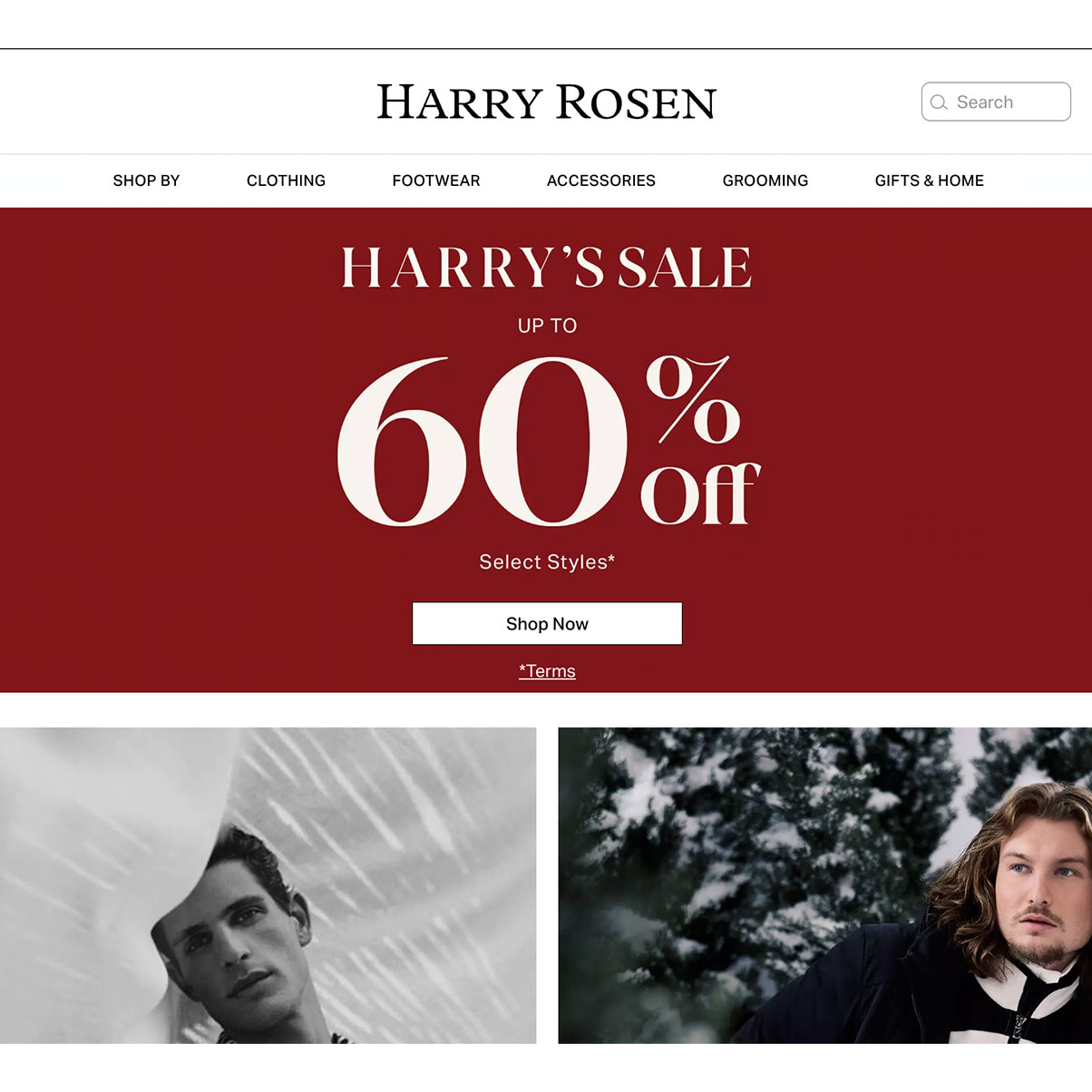Open the *Terms link
Screen dimensions: 1092x1092
pos(547,671)
